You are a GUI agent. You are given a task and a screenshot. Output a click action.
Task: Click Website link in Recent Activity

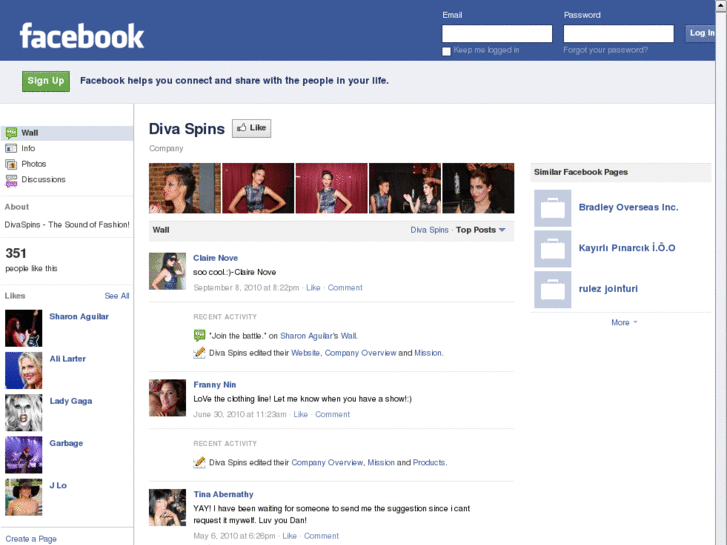(x=305, y=353)
